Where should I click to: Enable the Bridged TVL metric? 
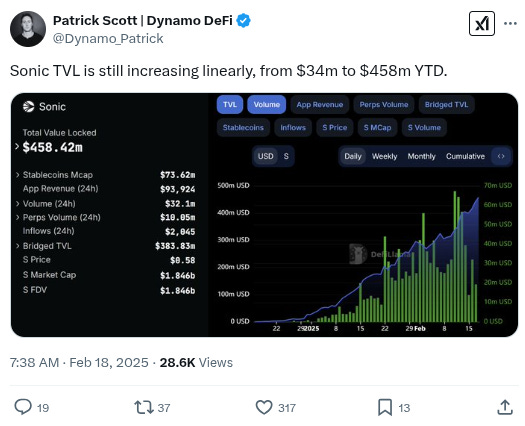[x=446, y=104]
